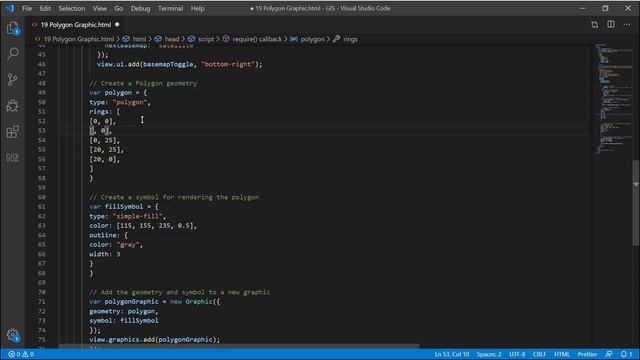The height and width of the screenshot is (360, 640).
Task: Click the "type: "simple-fill"," line
Action: [x=128, y=216]
